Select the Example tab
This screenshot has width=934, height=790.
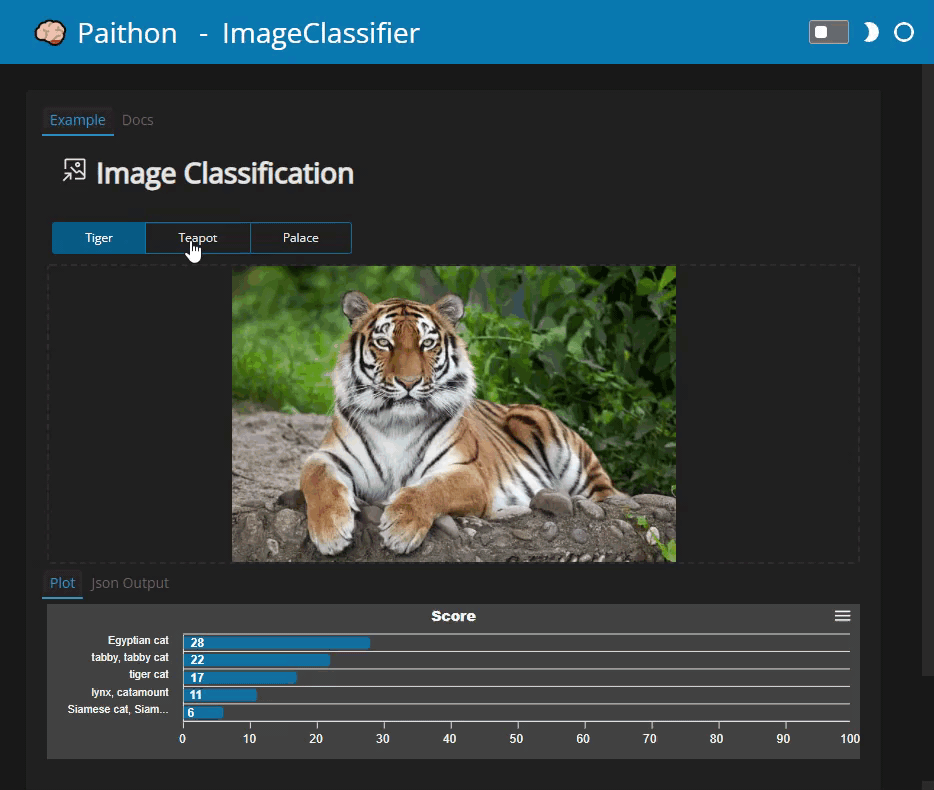(78, 120)
